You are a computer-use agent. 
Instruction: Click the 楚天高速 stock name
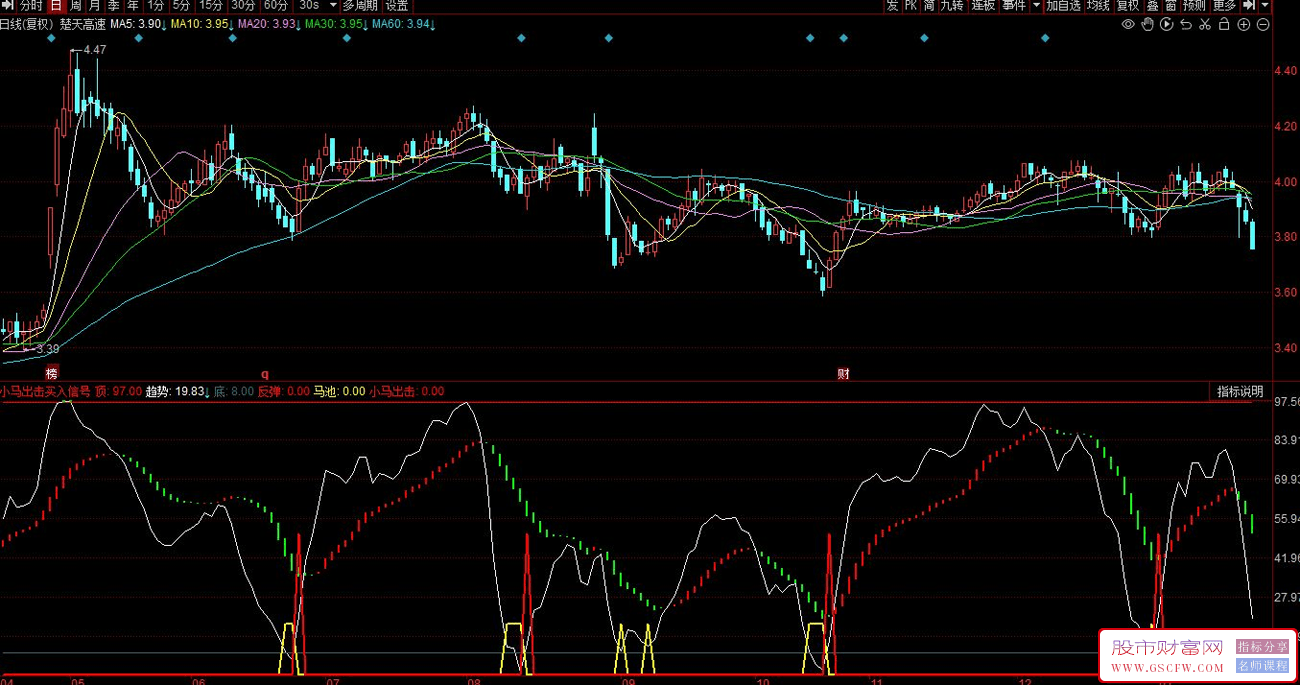click(x=83, y=23)
